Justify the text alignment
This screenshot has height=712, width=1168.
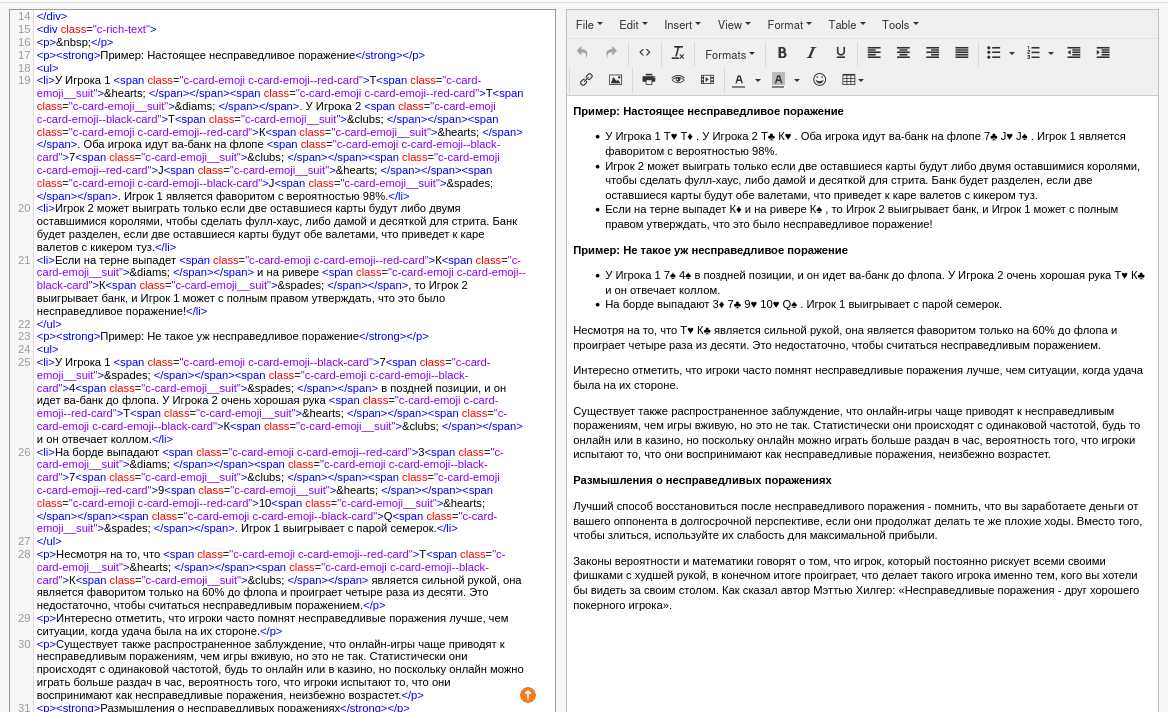(x=962, y=53)
